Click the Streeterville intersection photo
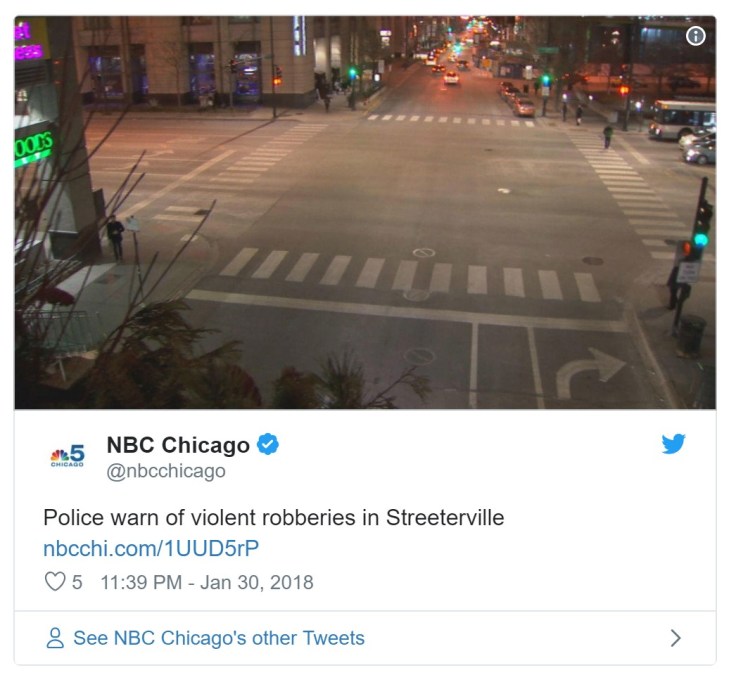The image size is (736, 689). click(x=365, y=213)
